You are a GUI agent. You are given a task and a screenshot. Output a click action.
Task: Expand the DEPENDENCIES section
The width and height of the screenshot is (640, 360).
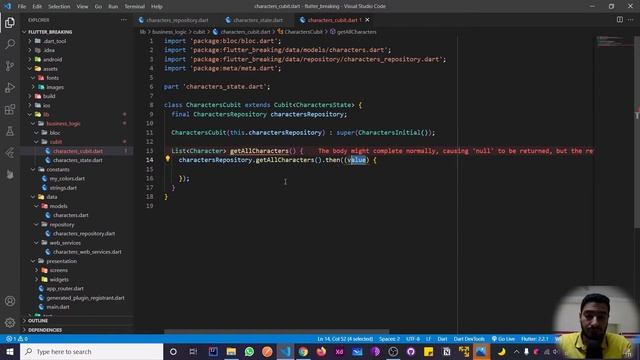[x=44, y=330]
